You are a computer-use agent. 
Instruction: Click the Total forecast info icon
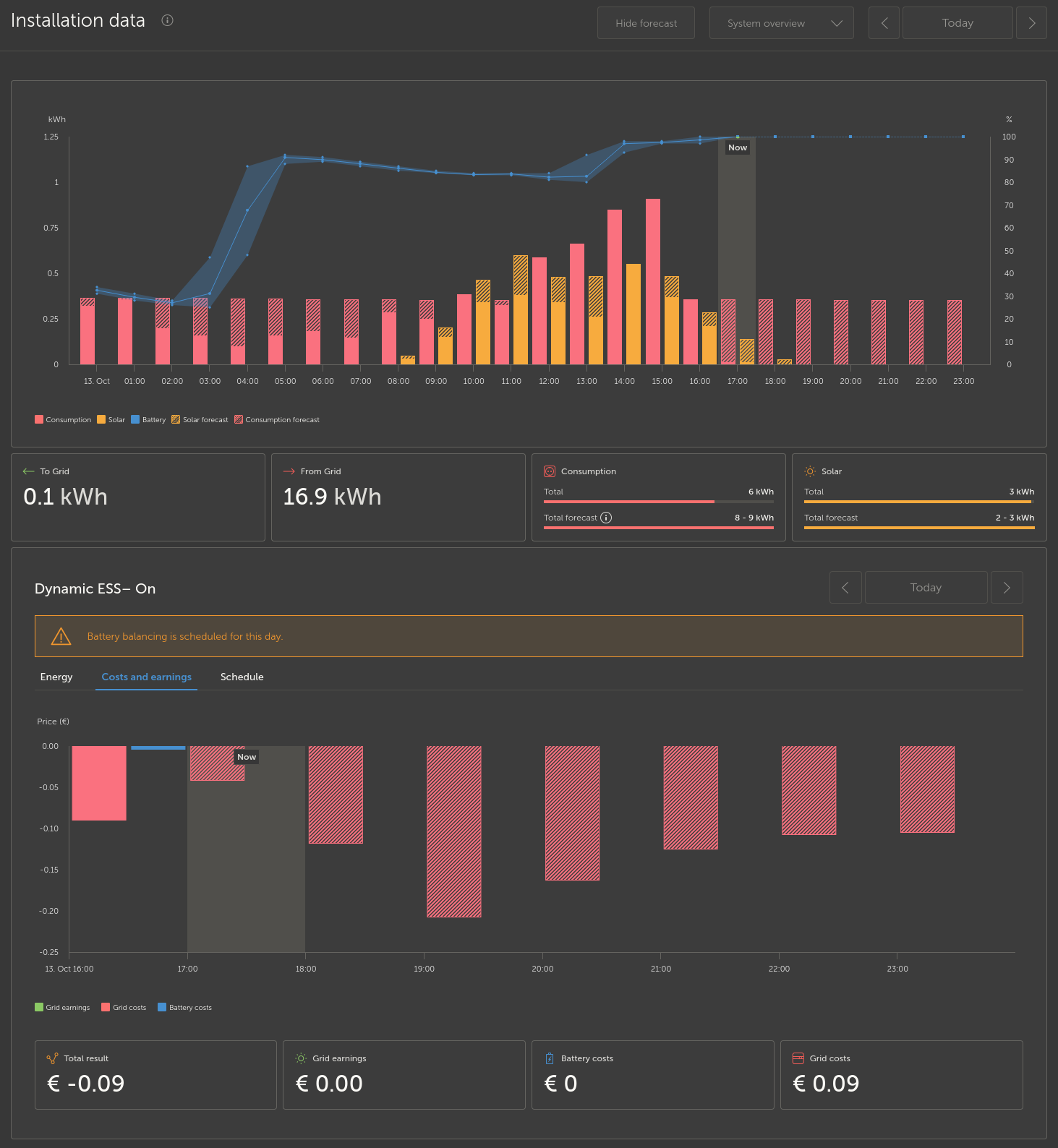tap(606, 518)
